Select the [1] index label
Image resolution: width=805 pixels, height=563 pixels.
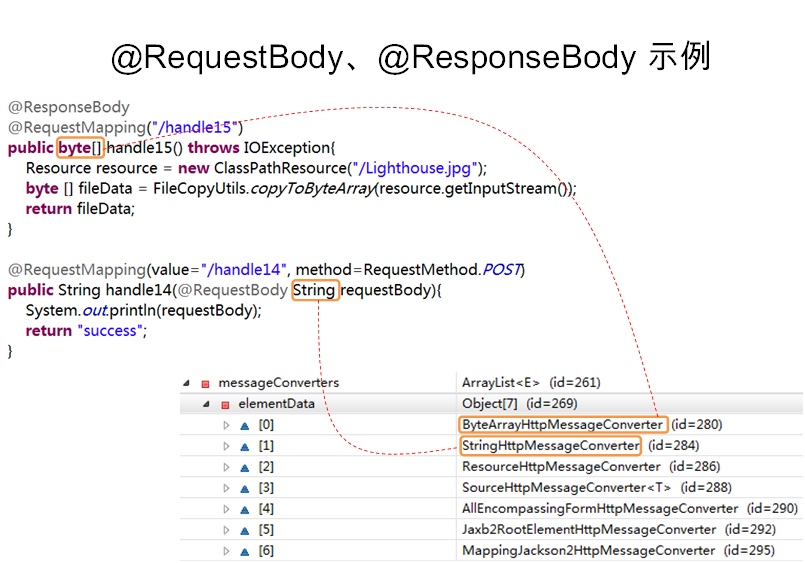(266, 446)
